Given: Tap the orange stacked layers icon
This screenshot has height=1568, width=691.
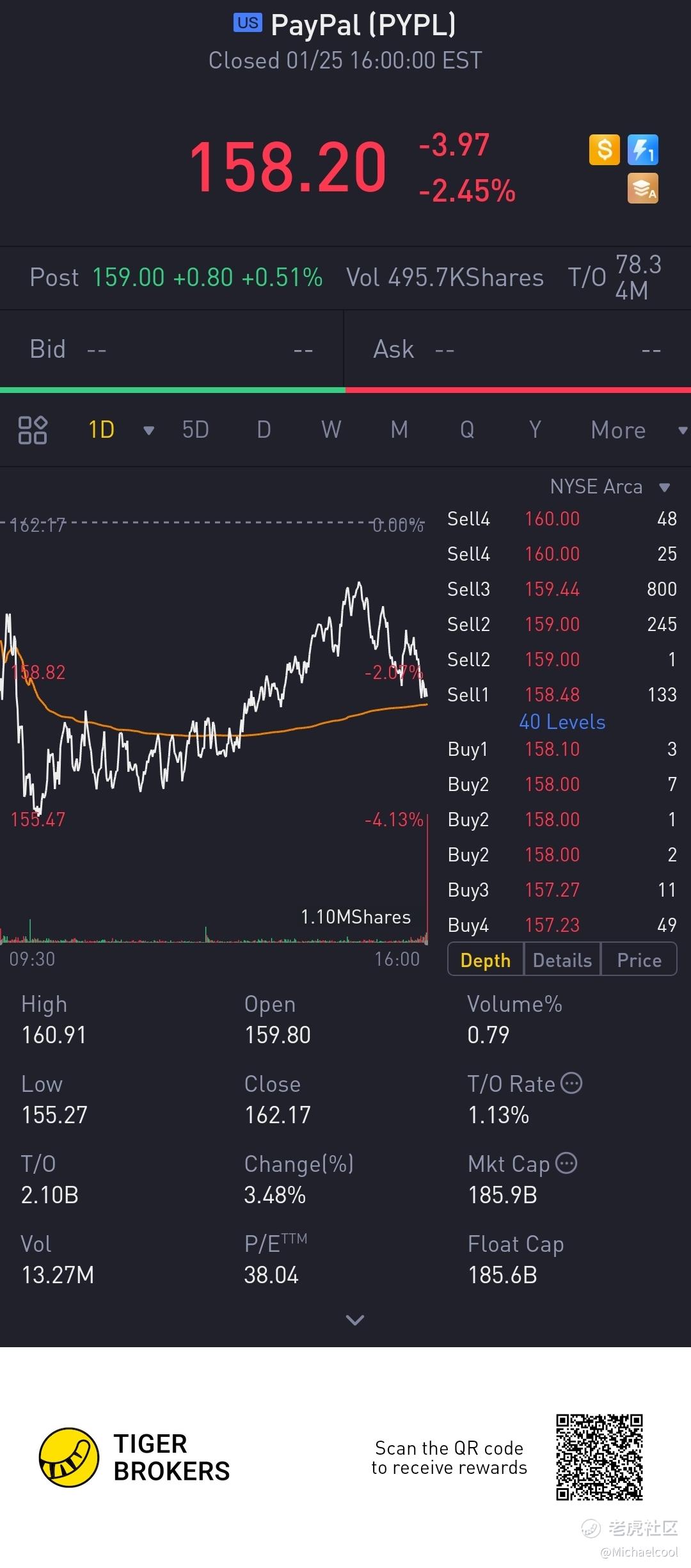Looking at the screenshot, I should [x=643, y=189].
